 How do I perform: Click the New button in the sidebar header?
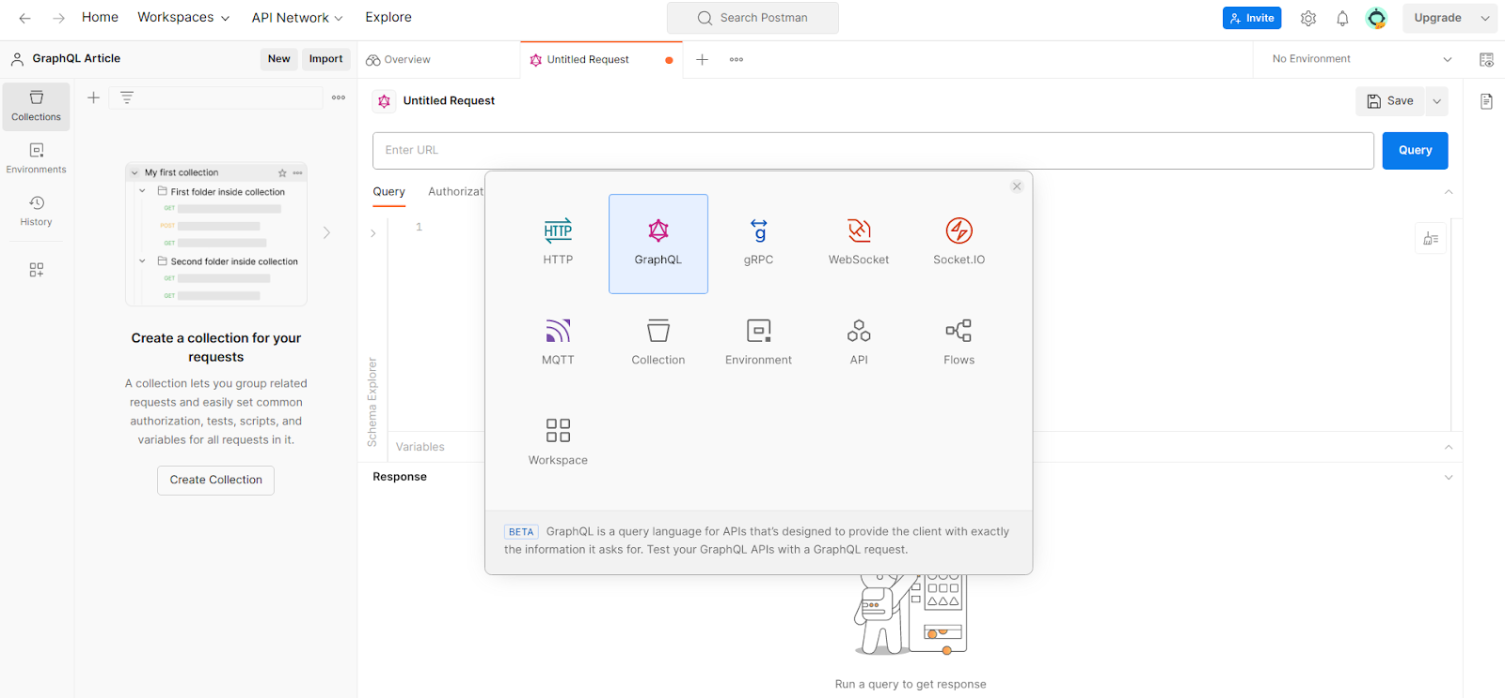tap(279, 59)
